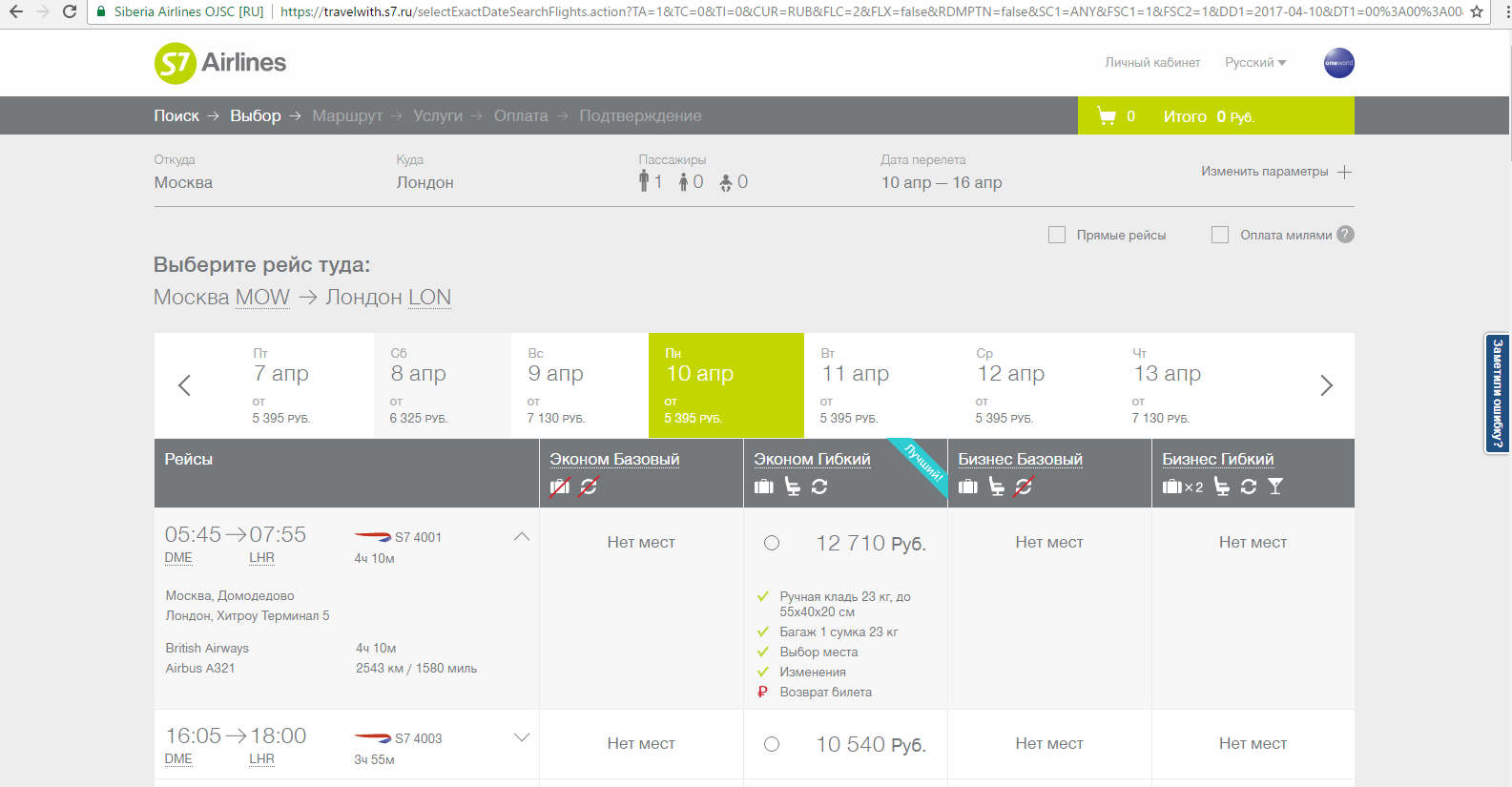Screen dimensions: 1512x787
Task: Click the exchange icon under Бизнес Гибкий
Action: coord(1249,487)
